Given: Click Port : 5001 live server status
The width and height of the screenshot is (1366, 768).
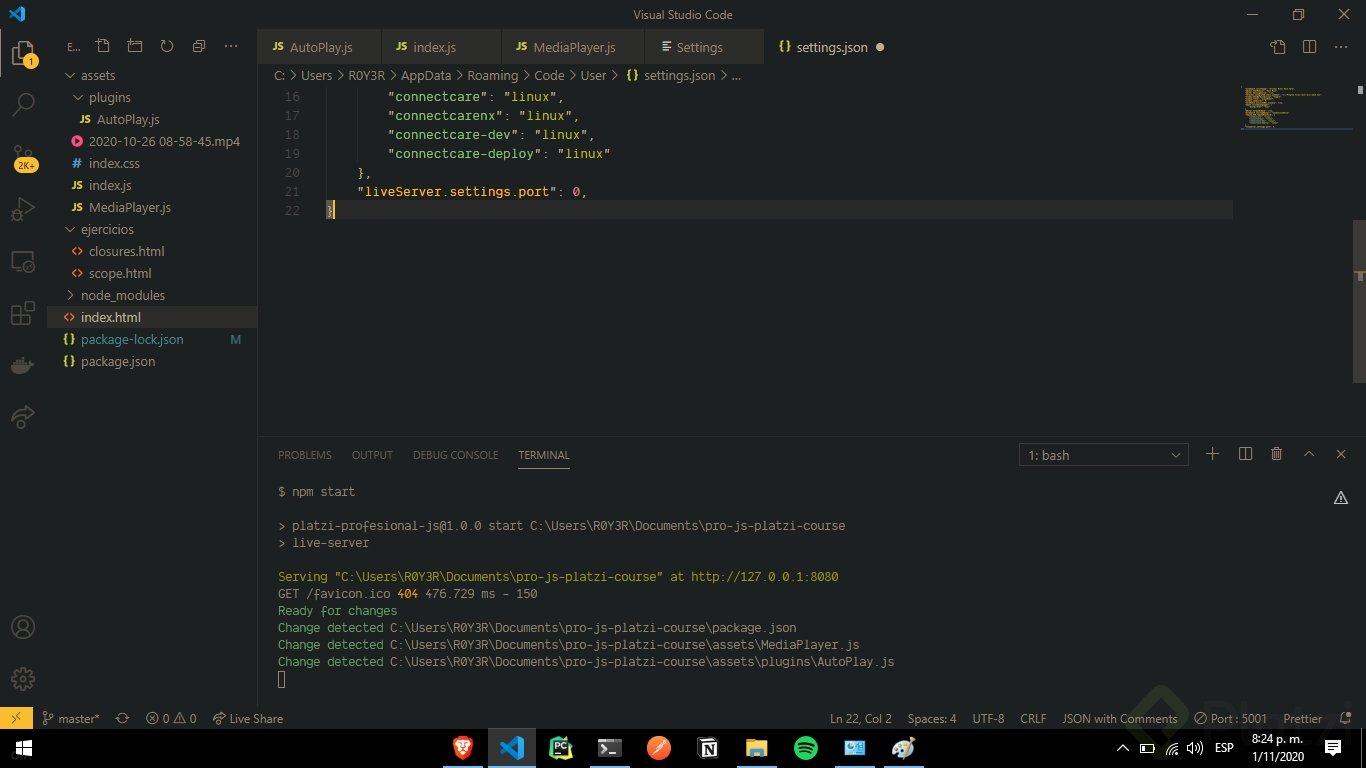Looking at the screenshot, I should tap(1231, 718).
